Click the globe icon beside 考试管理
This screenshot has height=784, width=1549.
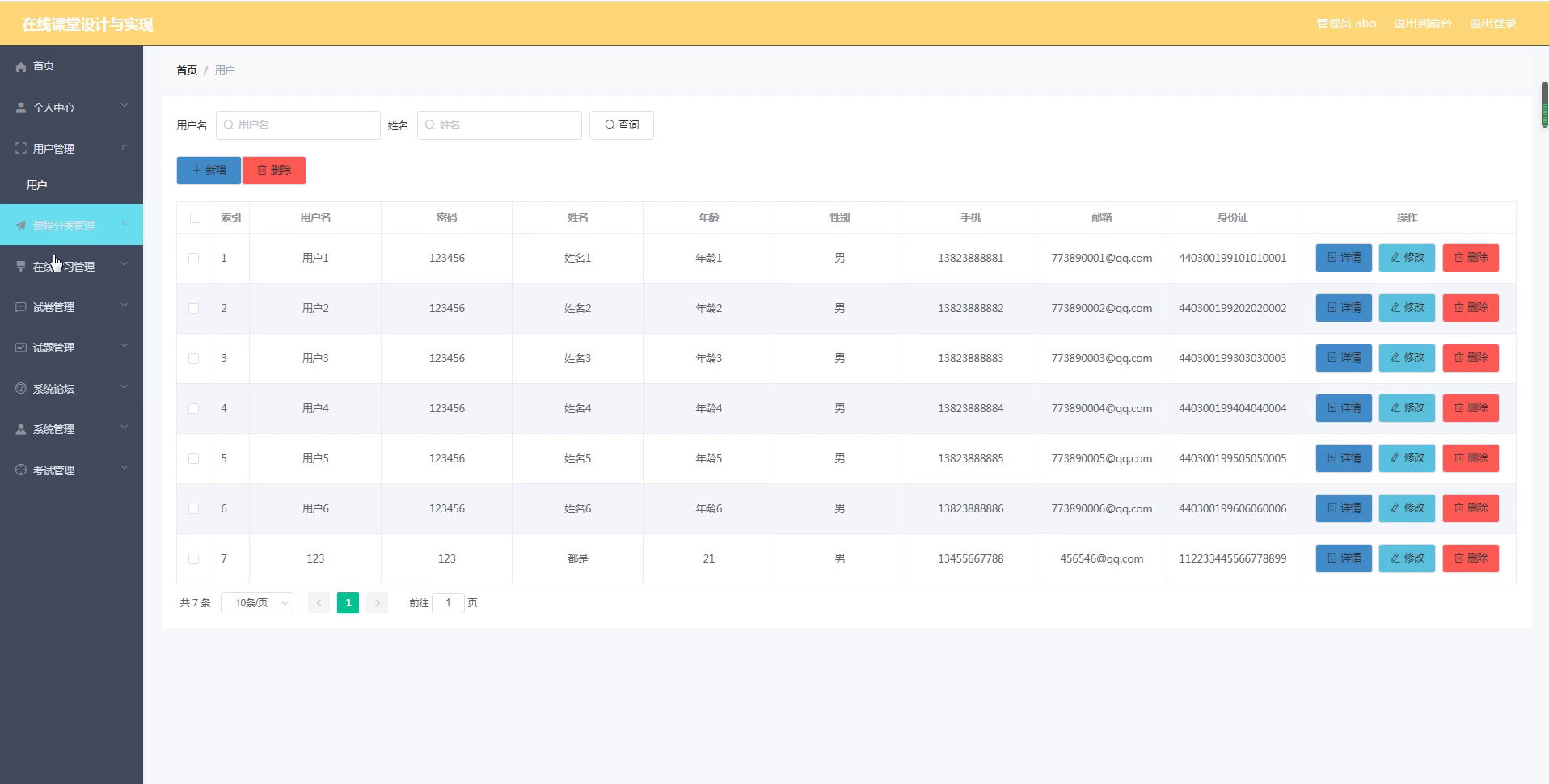pos(21,470)
